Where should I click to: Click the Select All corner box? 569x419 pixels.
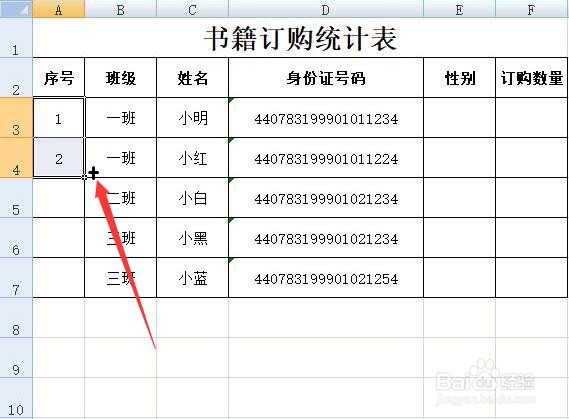coord(16,9)
